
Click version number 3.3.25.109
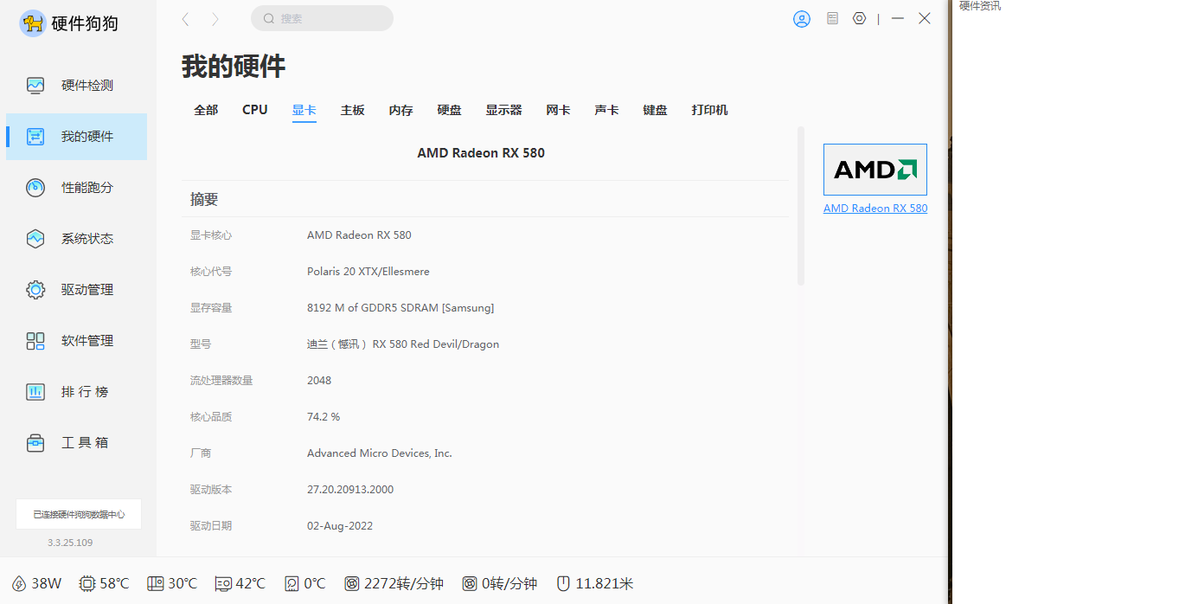click(x=70, y=543)
